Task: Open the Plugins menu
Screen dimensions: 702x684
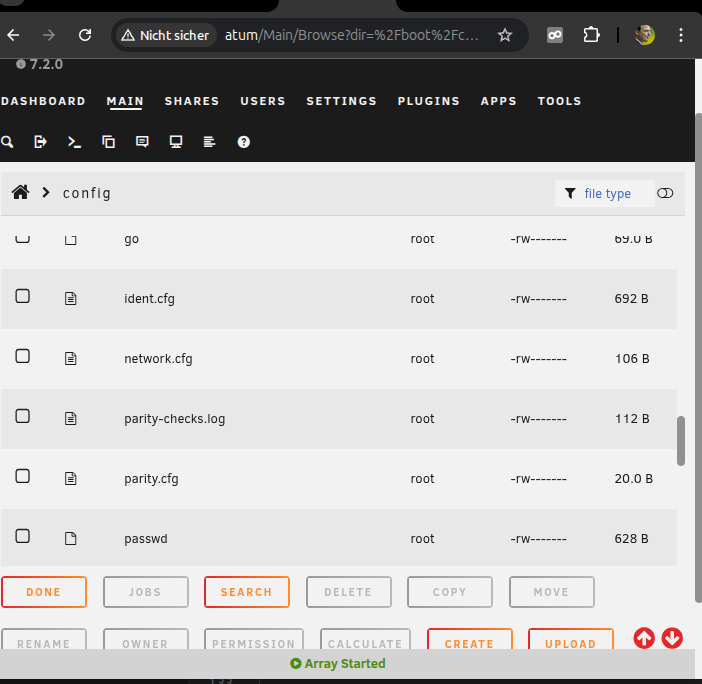Action: pos(428,101)
